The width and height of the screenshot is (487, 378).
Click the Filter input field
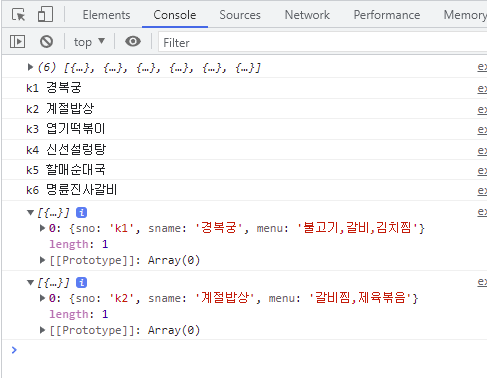322,42
